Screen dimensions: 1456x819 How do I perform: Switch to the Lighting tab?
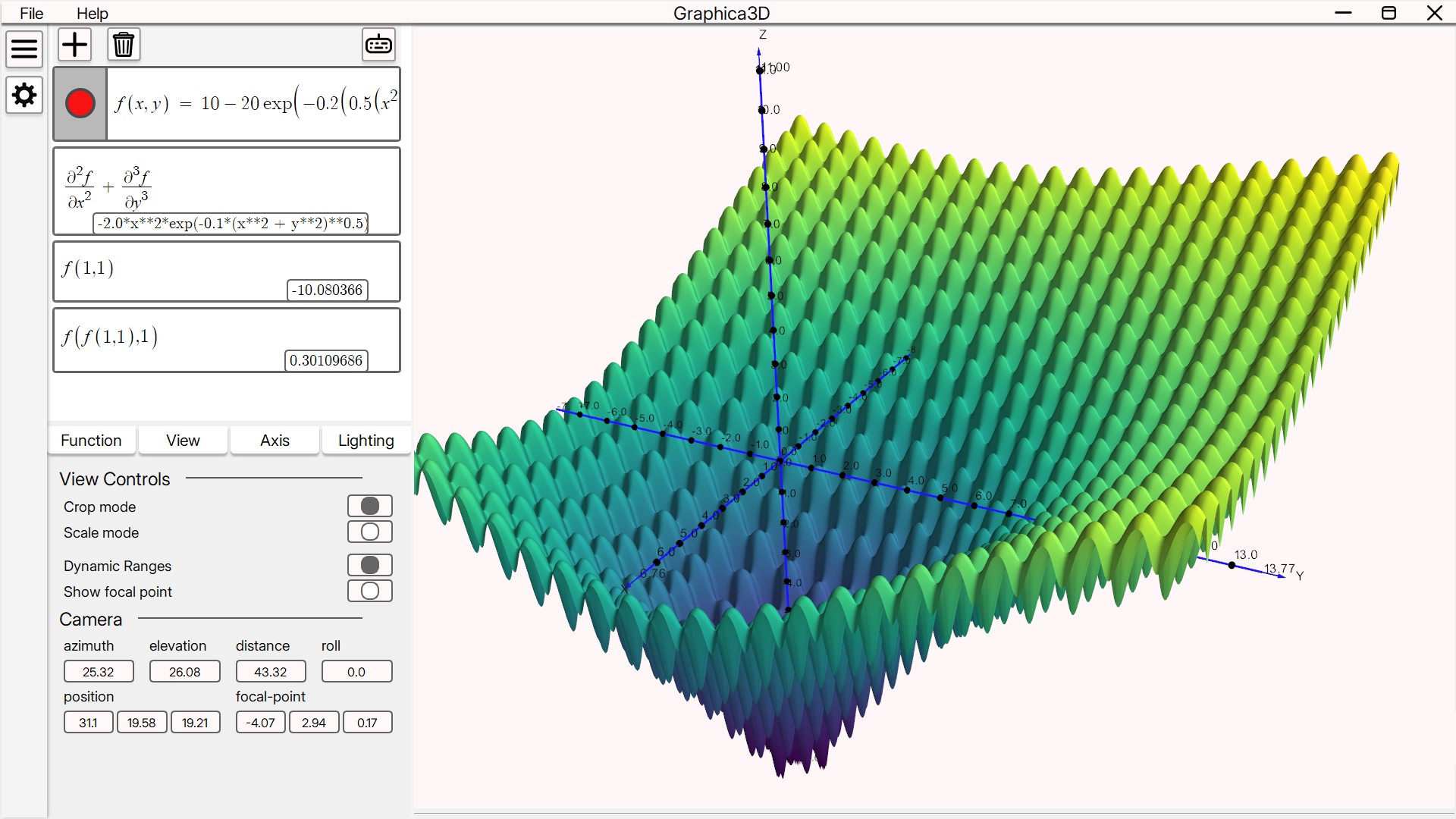point(366,441)
